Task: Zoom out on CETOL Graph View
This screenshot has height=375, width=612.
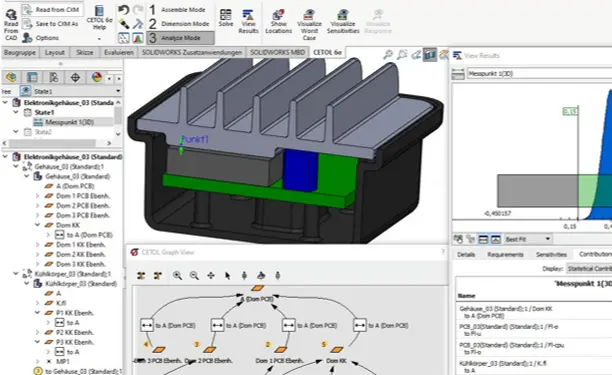Action: 194,275
